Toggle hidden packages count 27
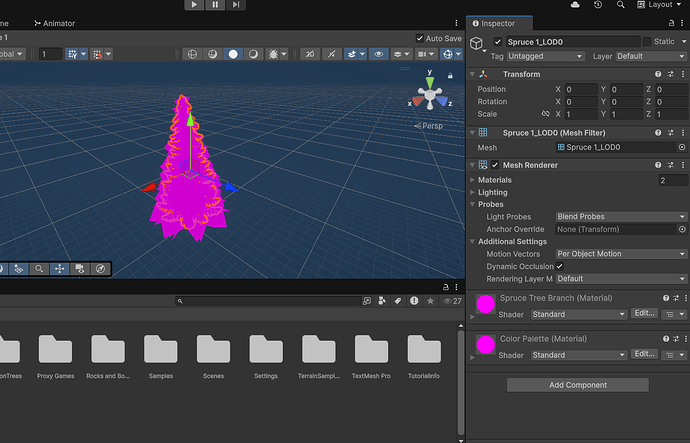The width and height of the screenshot is (690, 443). pyautogui.click(x=452, y=301)
